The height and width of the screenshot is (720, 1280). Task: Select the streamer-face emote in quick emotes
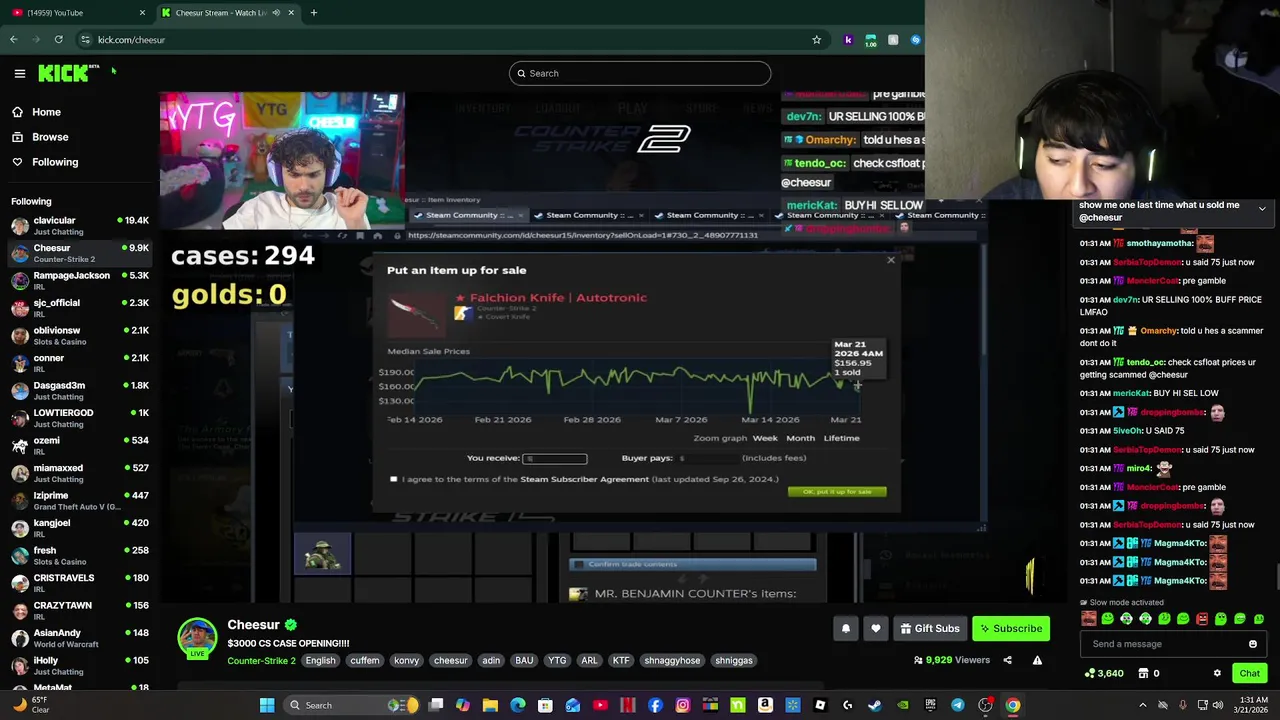click(1088, 619)
